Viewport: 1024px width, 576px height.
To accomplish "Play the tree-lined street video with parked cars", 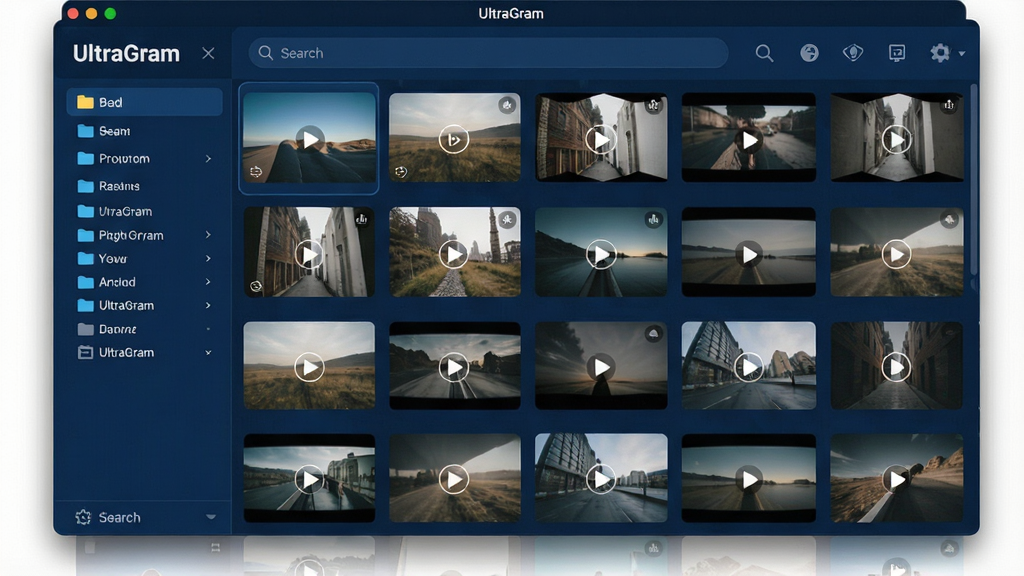I will pyautogui.click(x=749, y=139).
